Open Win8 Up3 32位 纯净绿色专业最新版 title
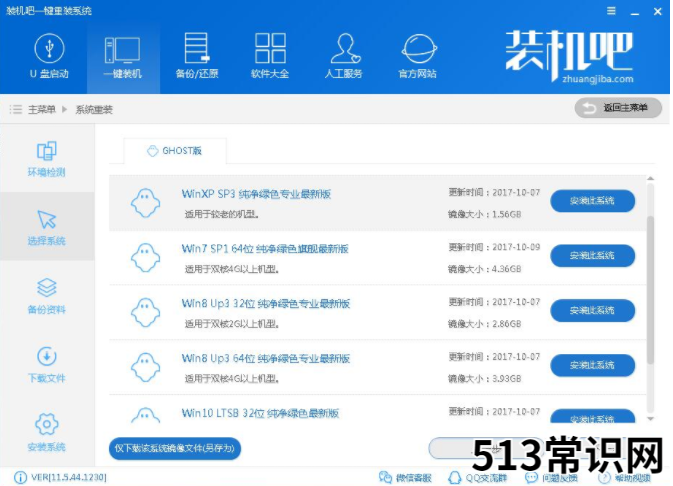673x486 pixels. pyautogui.click(x=266, y=304)
